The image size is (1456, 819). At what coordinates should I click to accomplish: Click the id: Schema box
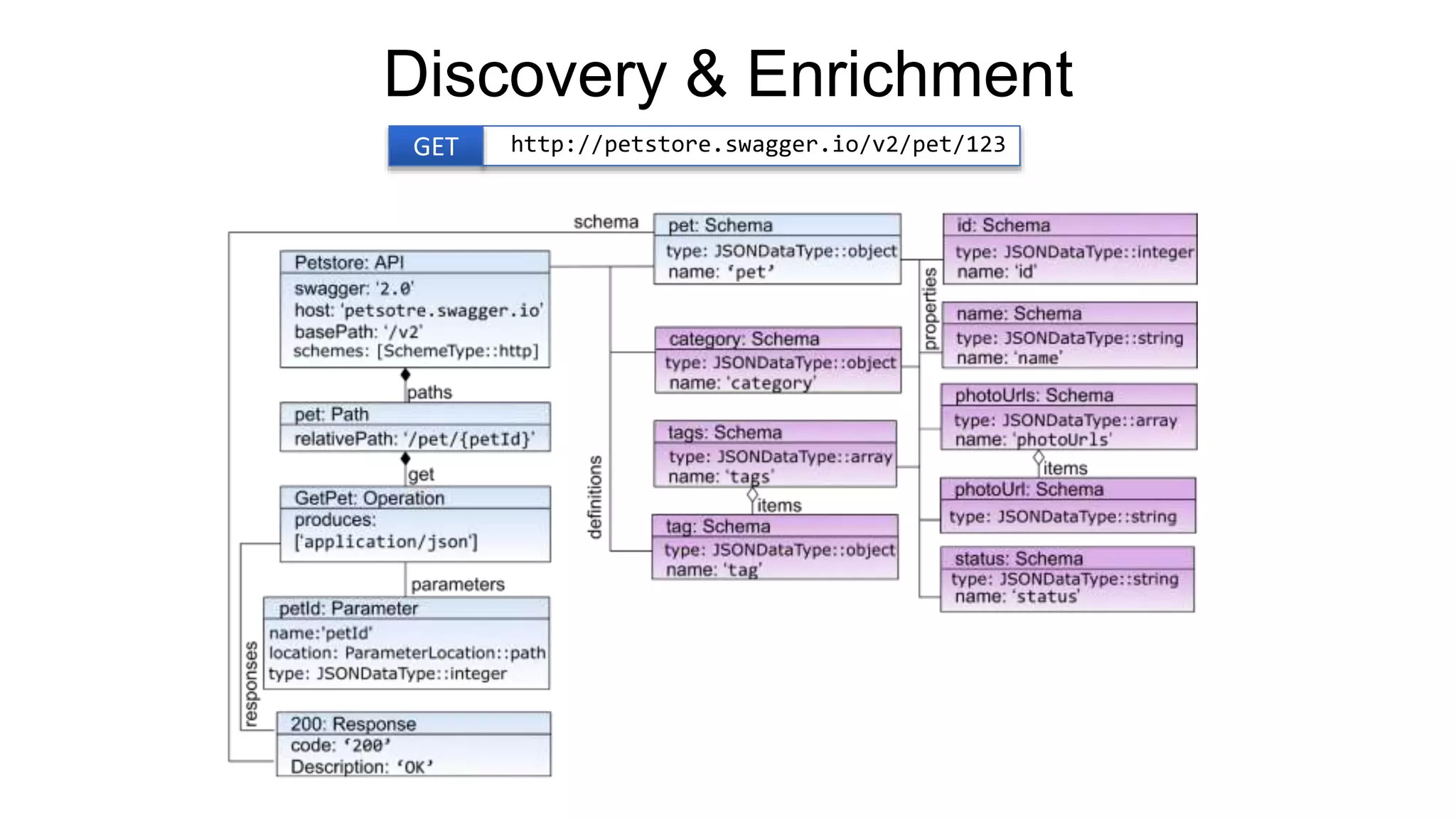[x=1070, y=249]
